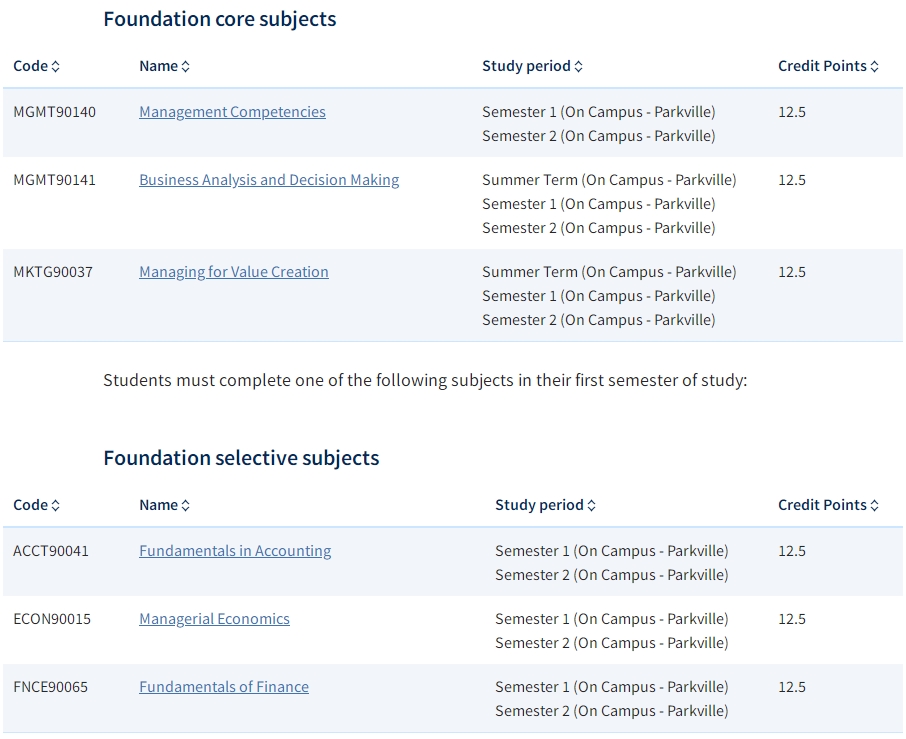The image size is (906, 739).
Task: Open Fundamentals of Finance link
Action: (x=224, y=687)
